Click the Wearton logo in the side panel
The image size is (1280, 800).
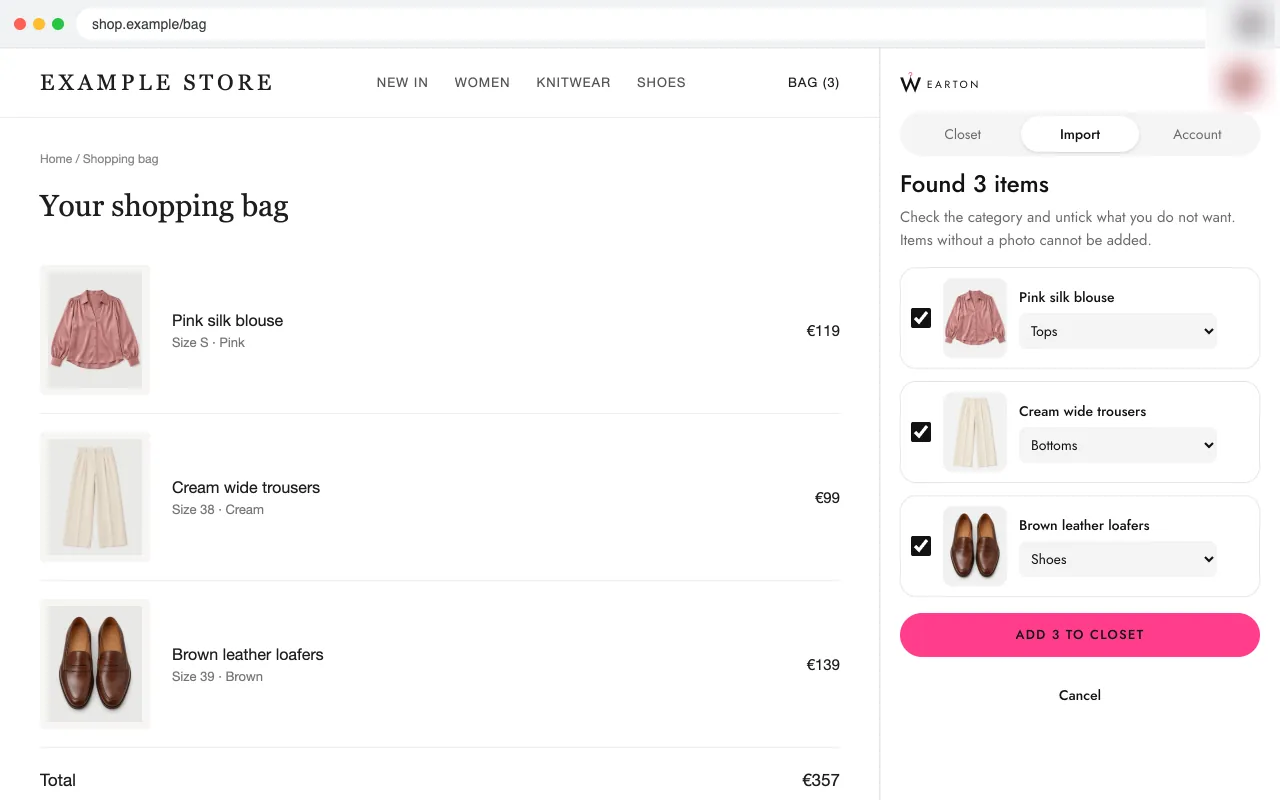(939, 83)
